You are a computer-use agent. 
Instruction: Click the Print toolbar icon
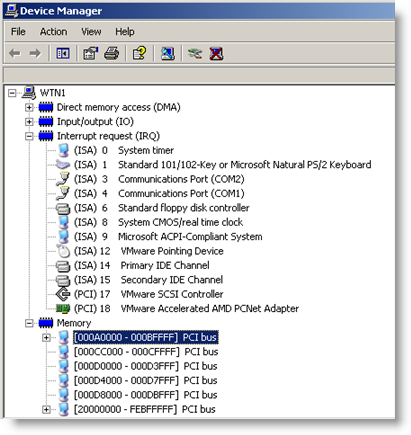(111, 53)
